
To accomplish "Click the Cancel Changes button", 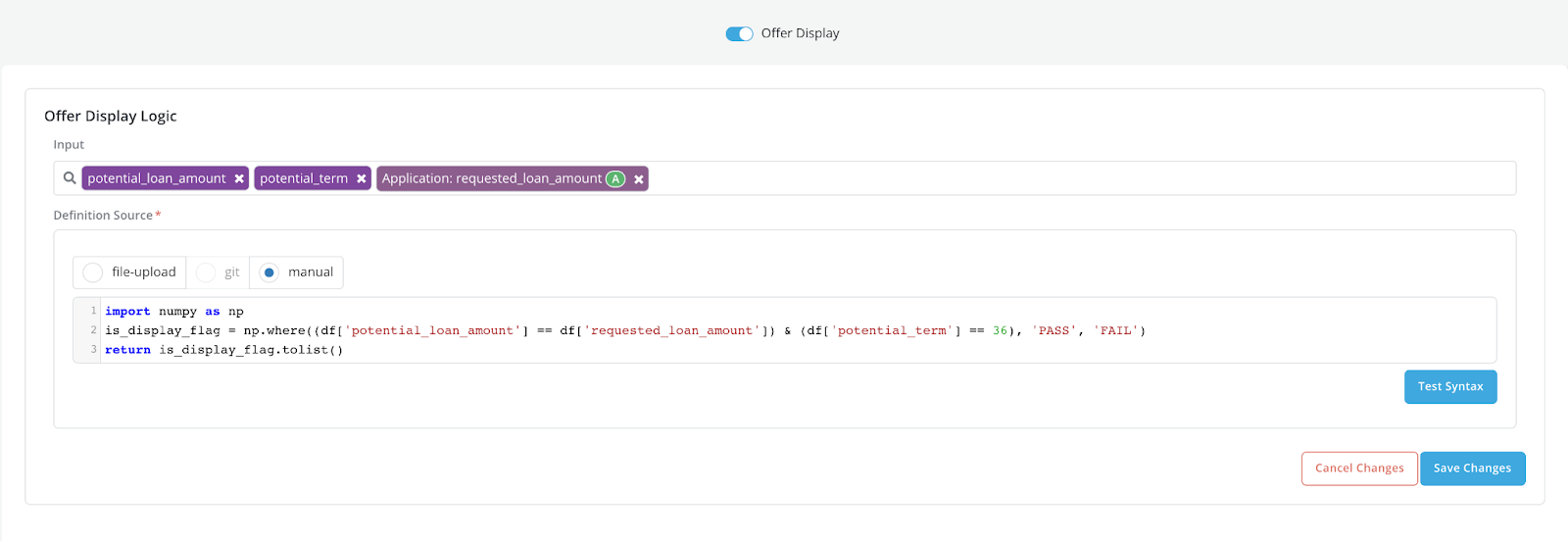I will pyautogui.click(x=1358, y=468).
